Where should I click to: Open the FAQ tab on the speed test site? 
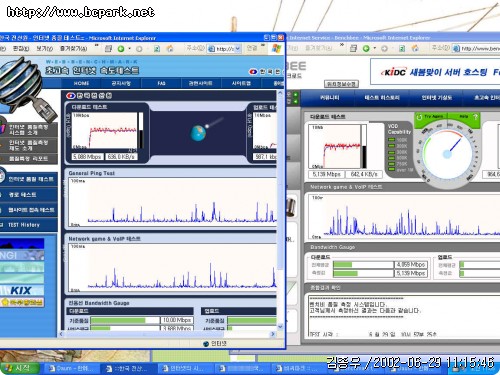(161, 83)
